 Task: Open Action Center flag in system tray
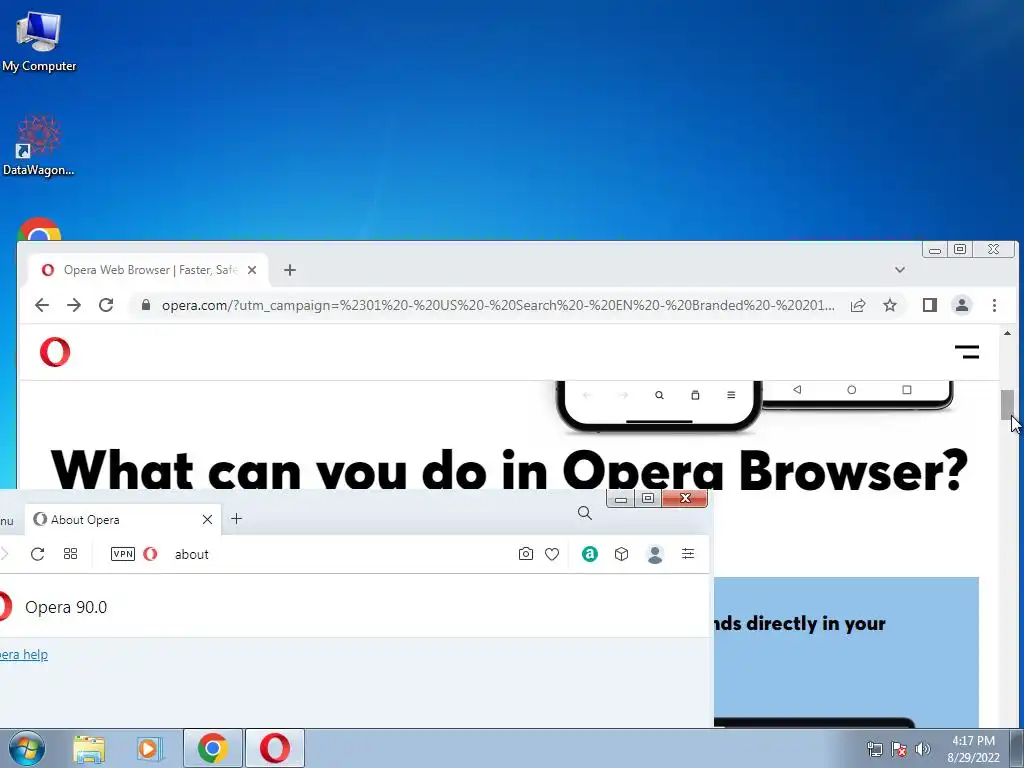click(899, 749)
